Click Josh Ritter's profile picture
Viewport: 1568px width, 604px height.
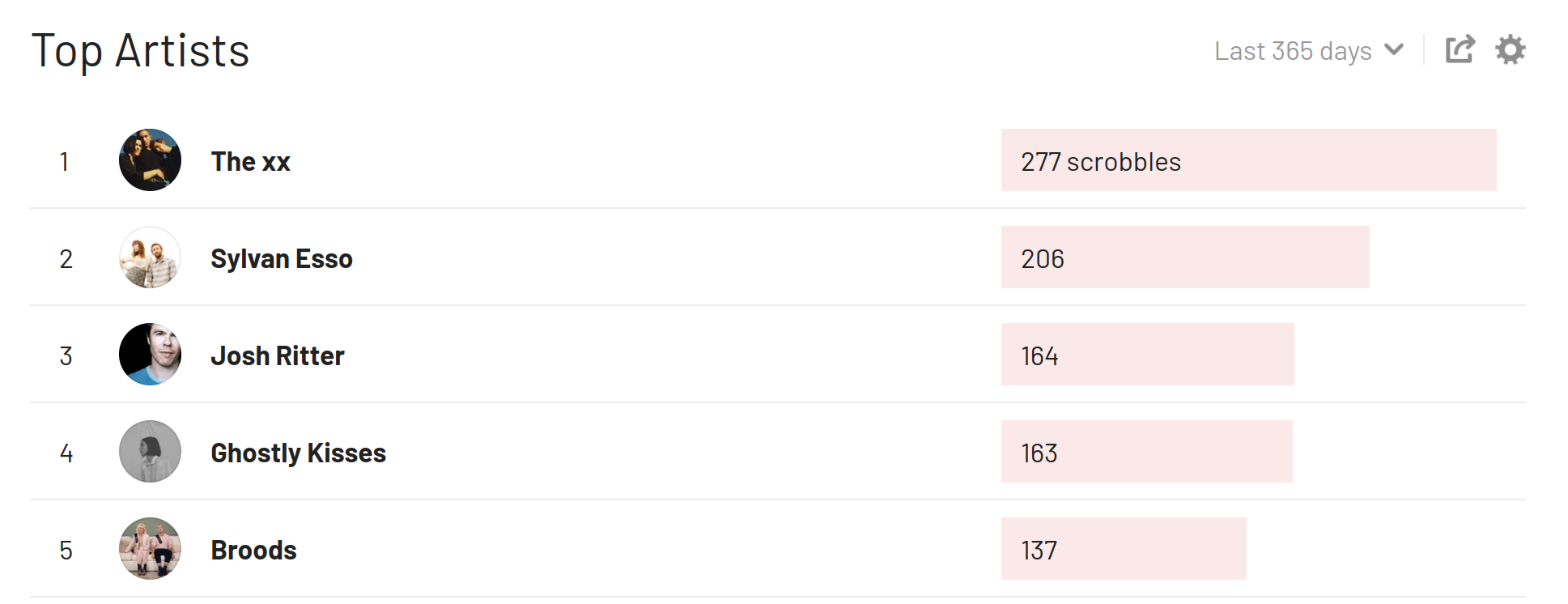150,355
